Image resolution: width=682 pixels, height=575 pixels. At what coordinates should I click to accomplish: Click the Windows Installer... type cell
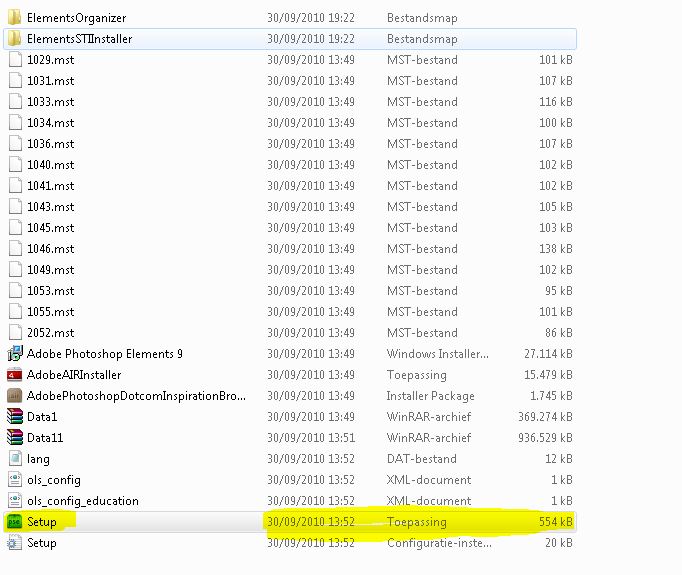pos(438,354)
